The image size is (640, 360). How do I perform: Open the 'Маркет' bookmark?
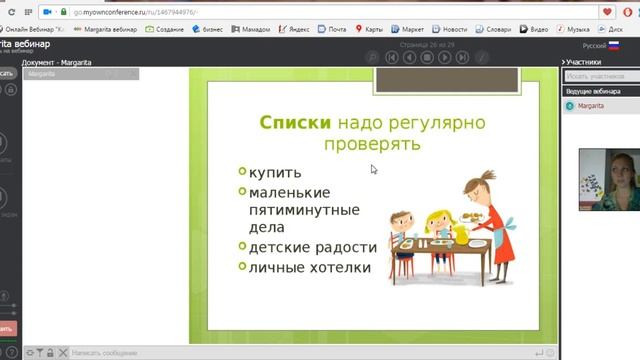point(407,29)
